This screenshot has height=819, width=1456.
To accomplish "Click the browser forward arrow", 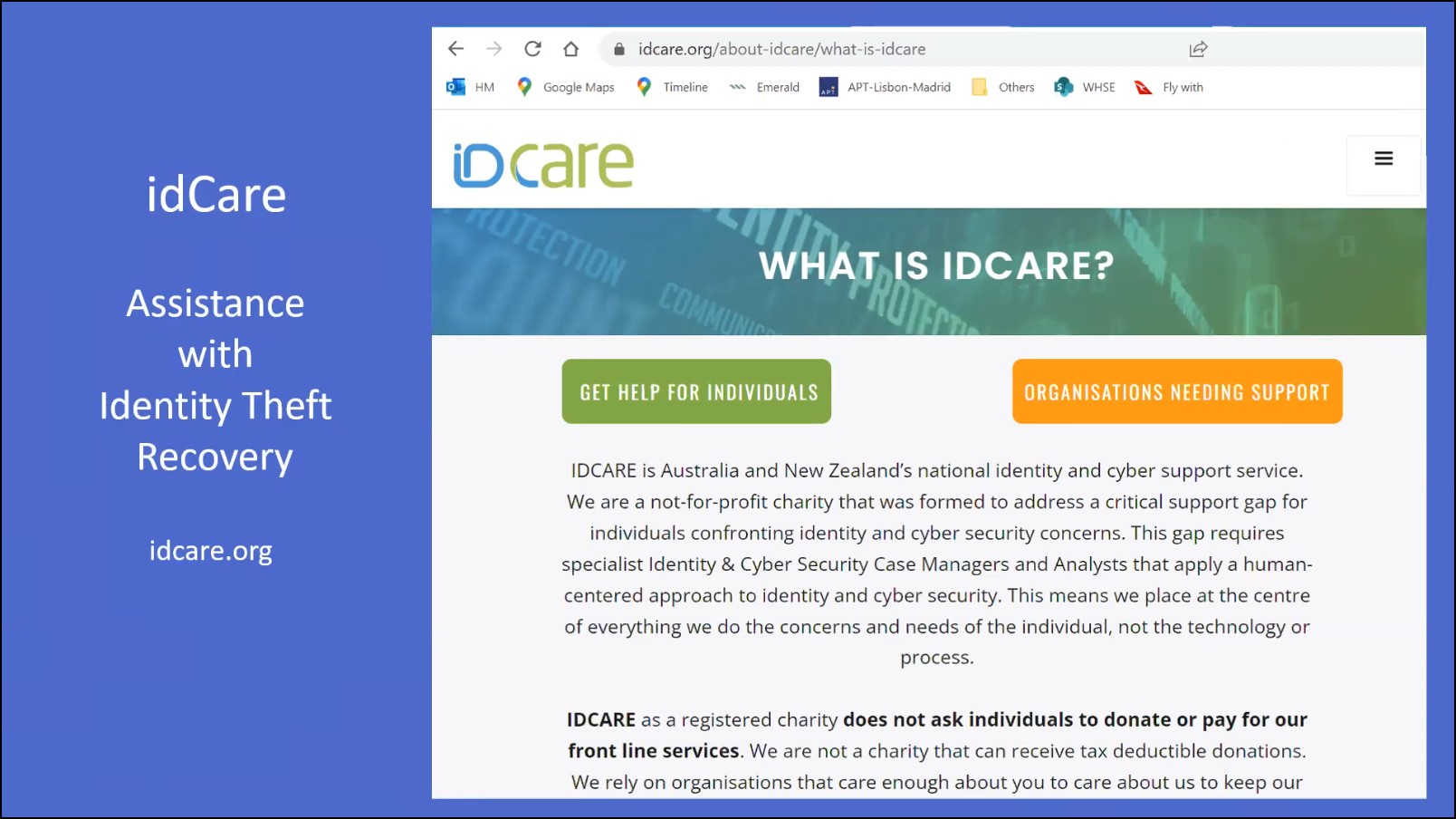I will (x=493, y=49).
